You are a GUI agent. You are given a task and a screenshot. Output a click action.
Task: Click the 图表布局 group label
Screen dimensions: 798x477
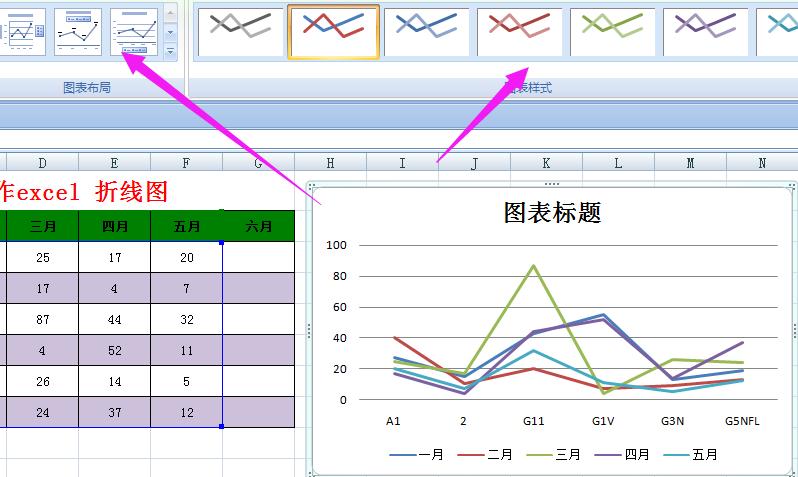(x=87, y=88)
